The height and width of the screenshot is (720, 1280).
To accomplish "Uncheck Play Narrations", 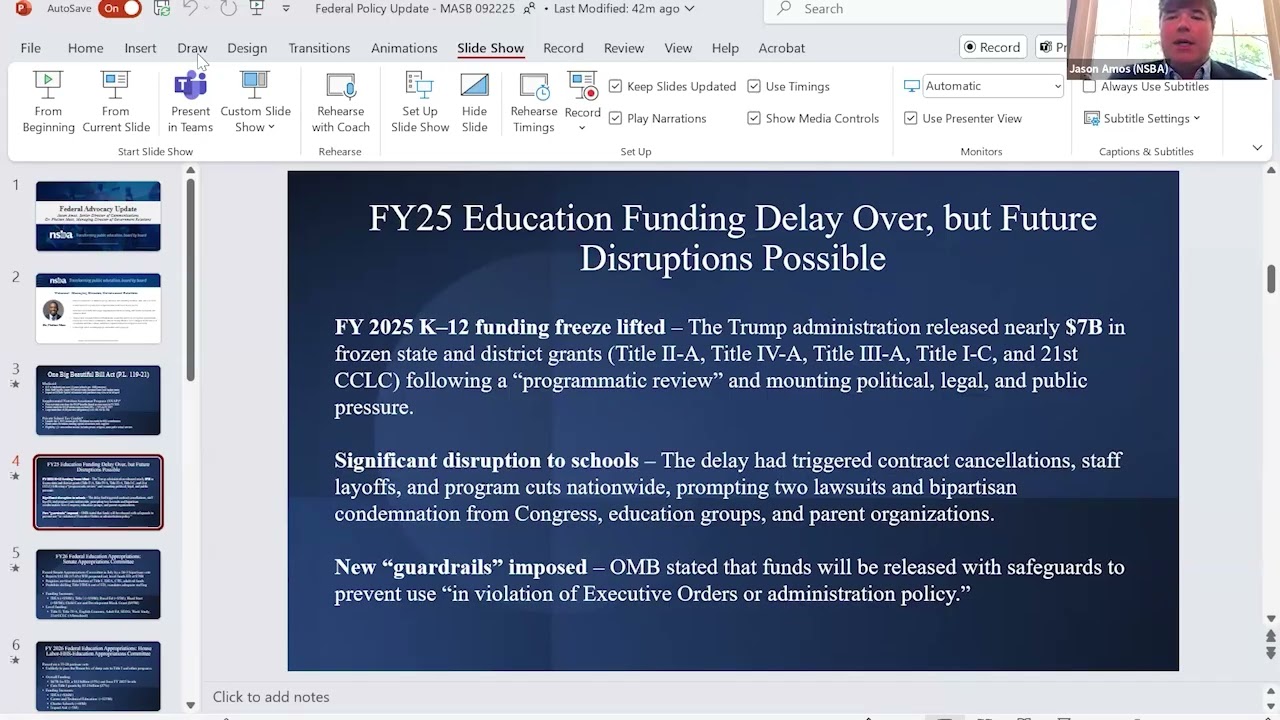I will pyautogui.click(x=615, y=118).
